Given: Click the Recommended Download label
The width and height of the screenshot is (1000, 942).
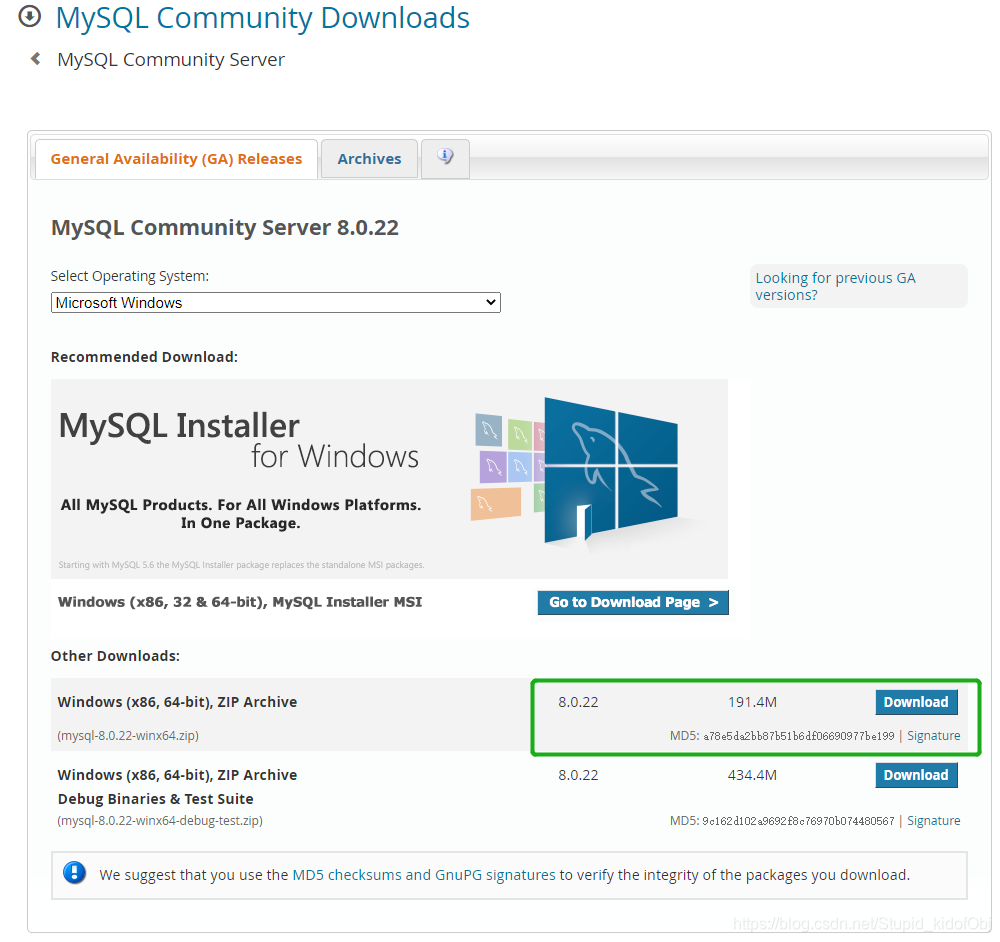Looking at the screenshot, I should point(144,357).
